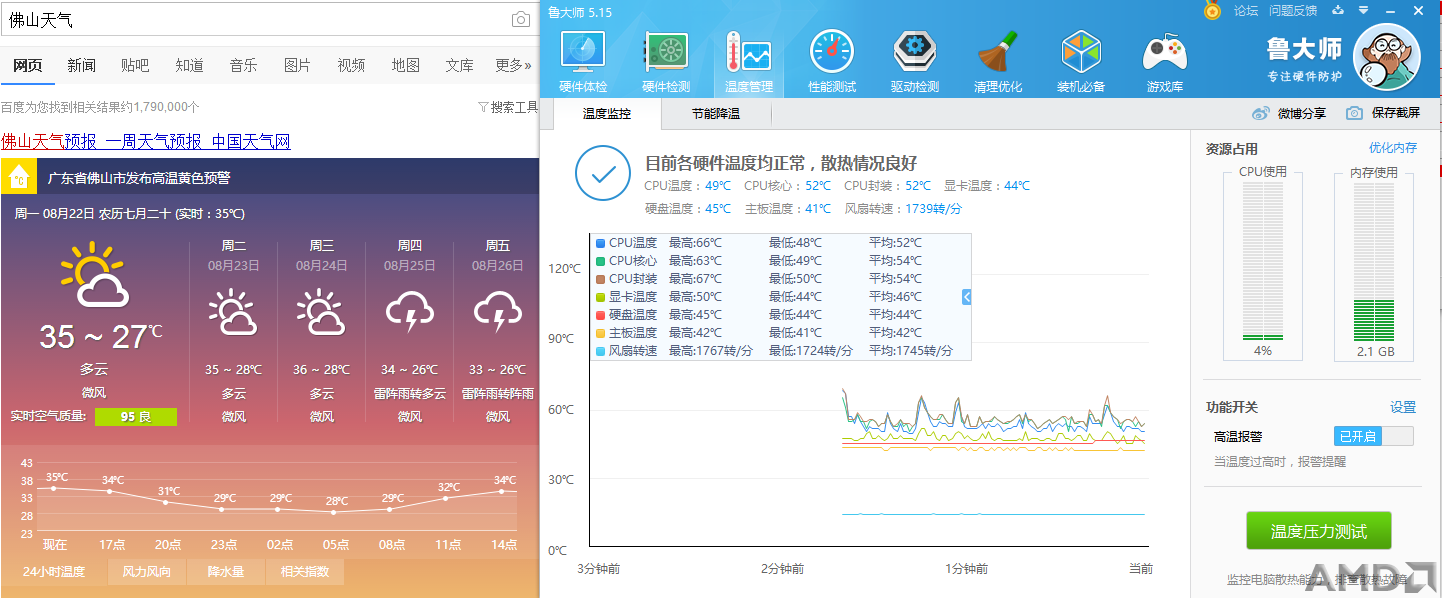Select the 音乐 tab in Baidu
1442x598 pixels.
point(243,65)
